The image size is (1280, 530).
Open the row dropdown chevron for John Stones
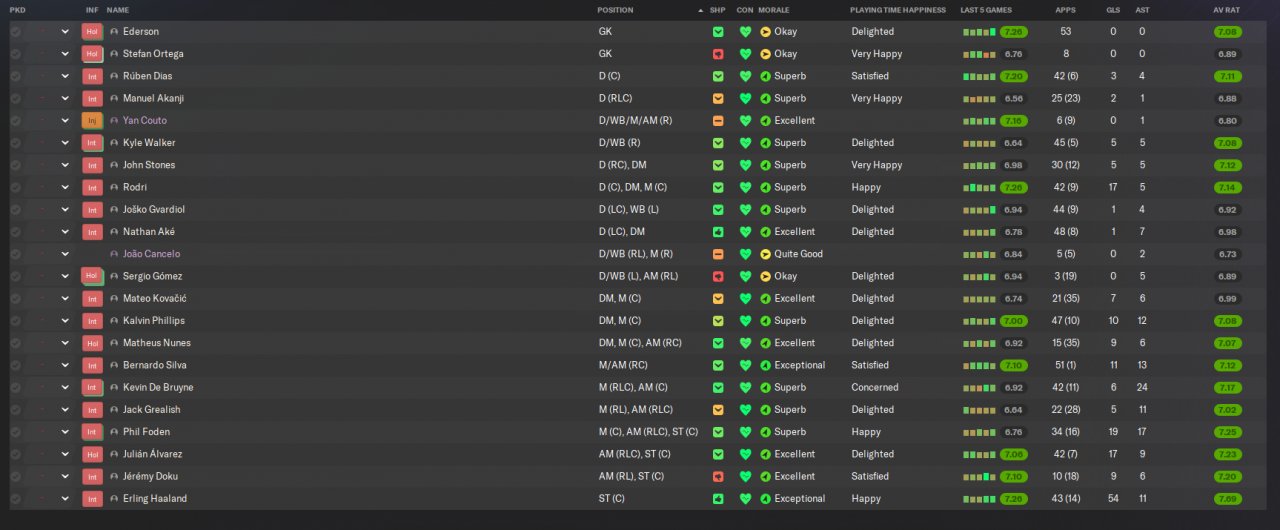(x=65, y=165)
